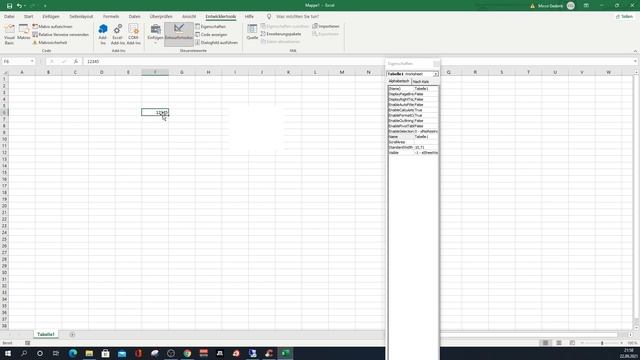Switch to the Formeln ribbon tab

pyautogui.click(x=111, y=16)
